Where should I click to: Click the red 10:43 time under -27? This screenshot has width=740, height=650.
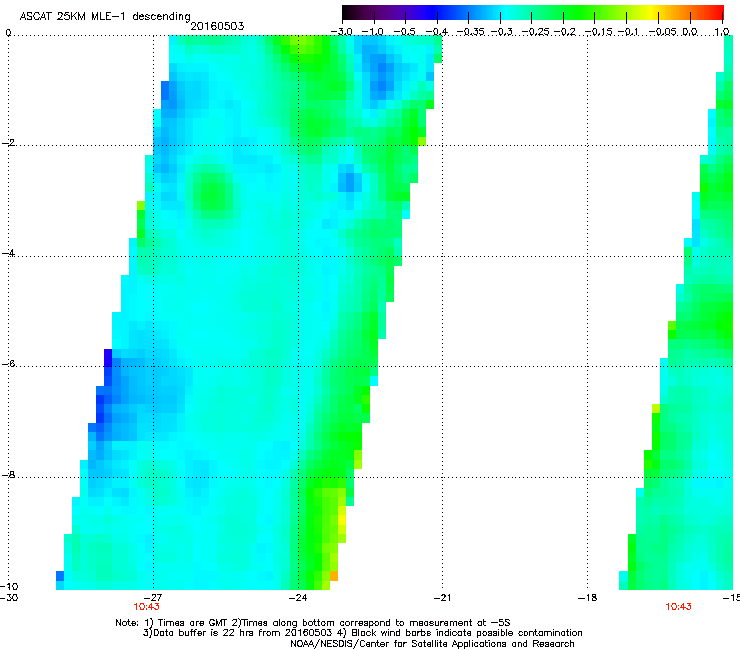click(146, 607)
